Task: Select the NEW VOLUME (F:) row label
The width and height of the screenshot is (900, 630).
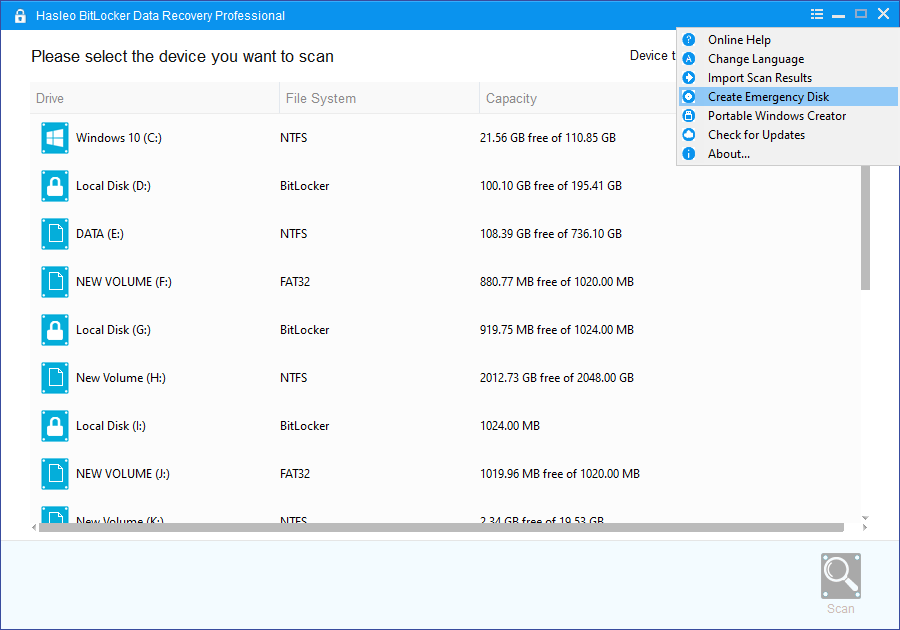Action: click(124, 282)
